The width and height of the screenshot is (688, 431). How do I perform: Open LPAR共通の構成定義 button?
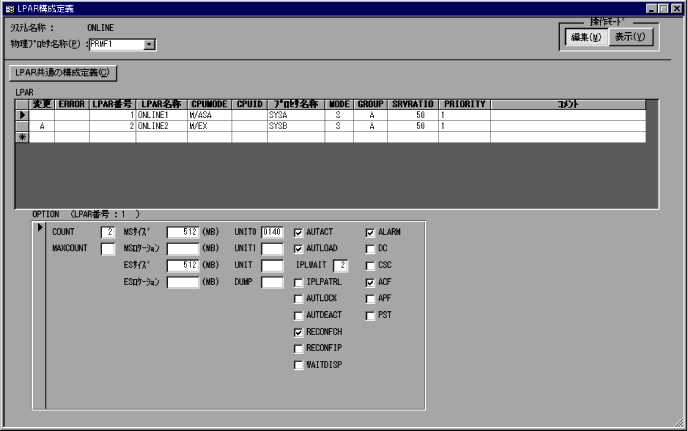63,73
